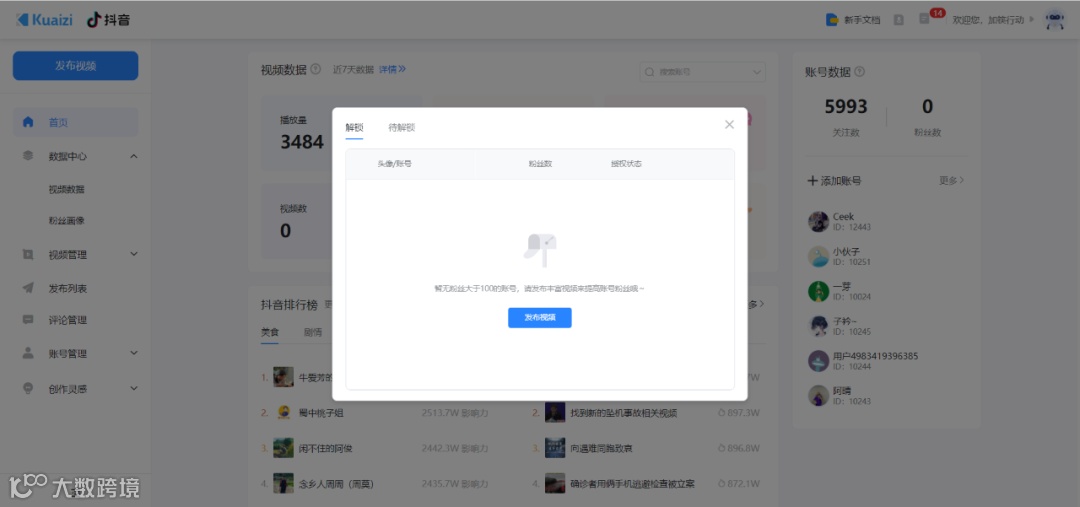This screenshot has height=507, width=1080.
Task: Click the help icon next to 账号数据
Action: coord(860,72)
